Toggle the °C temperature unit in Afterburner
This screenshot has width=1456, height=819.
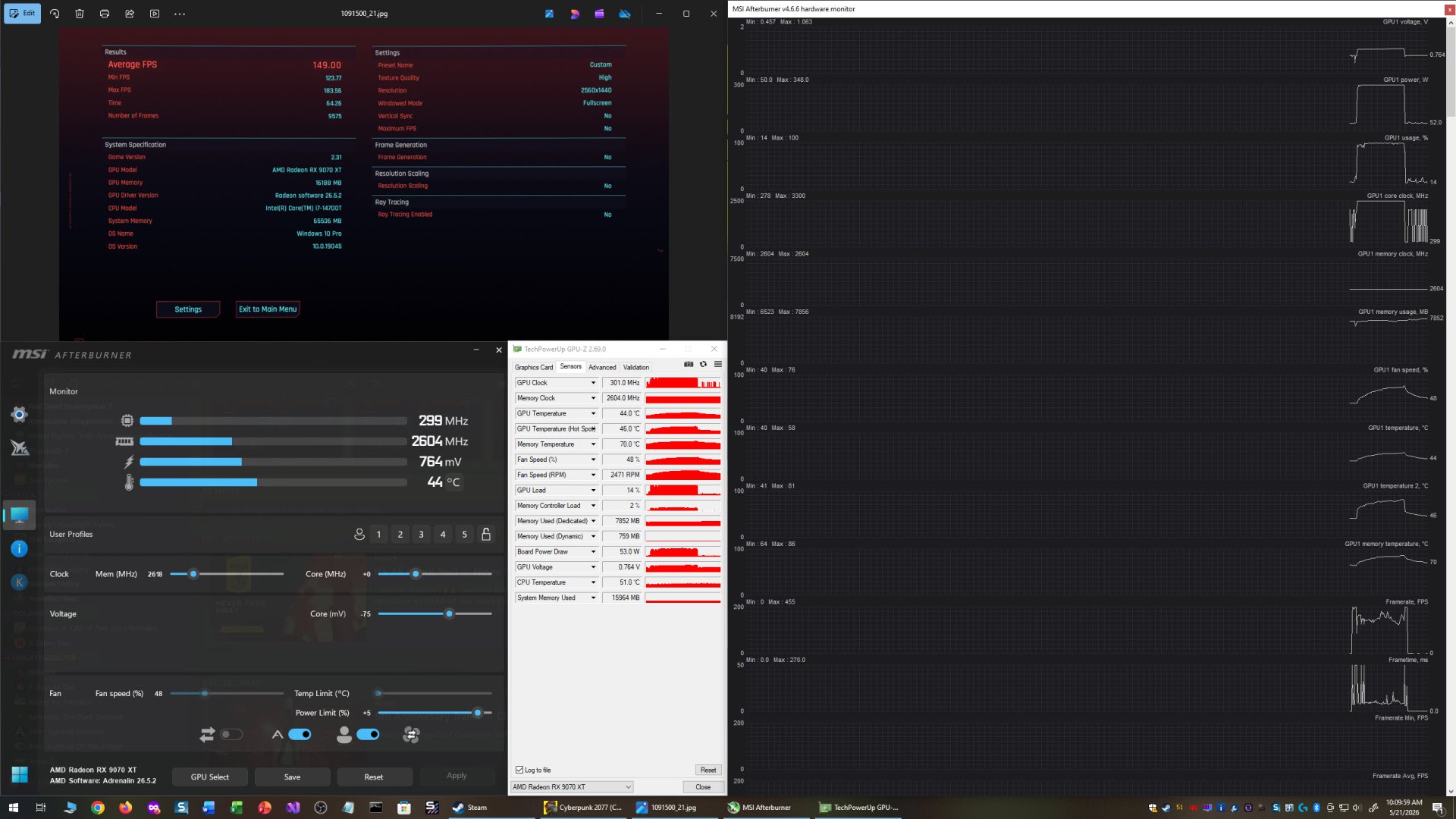tap(453, 482)
